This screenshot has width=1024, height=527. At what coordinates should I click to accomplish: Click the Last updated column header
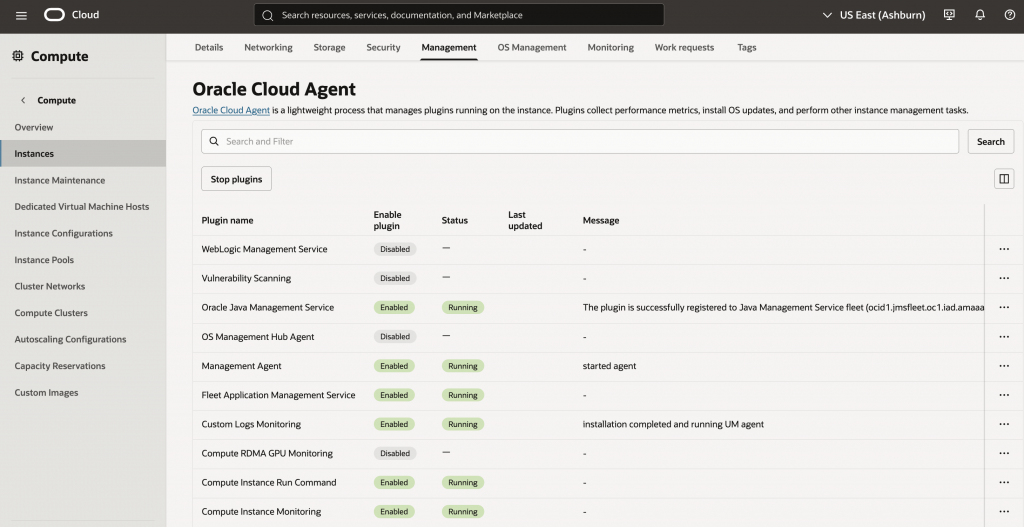(525, 220)
